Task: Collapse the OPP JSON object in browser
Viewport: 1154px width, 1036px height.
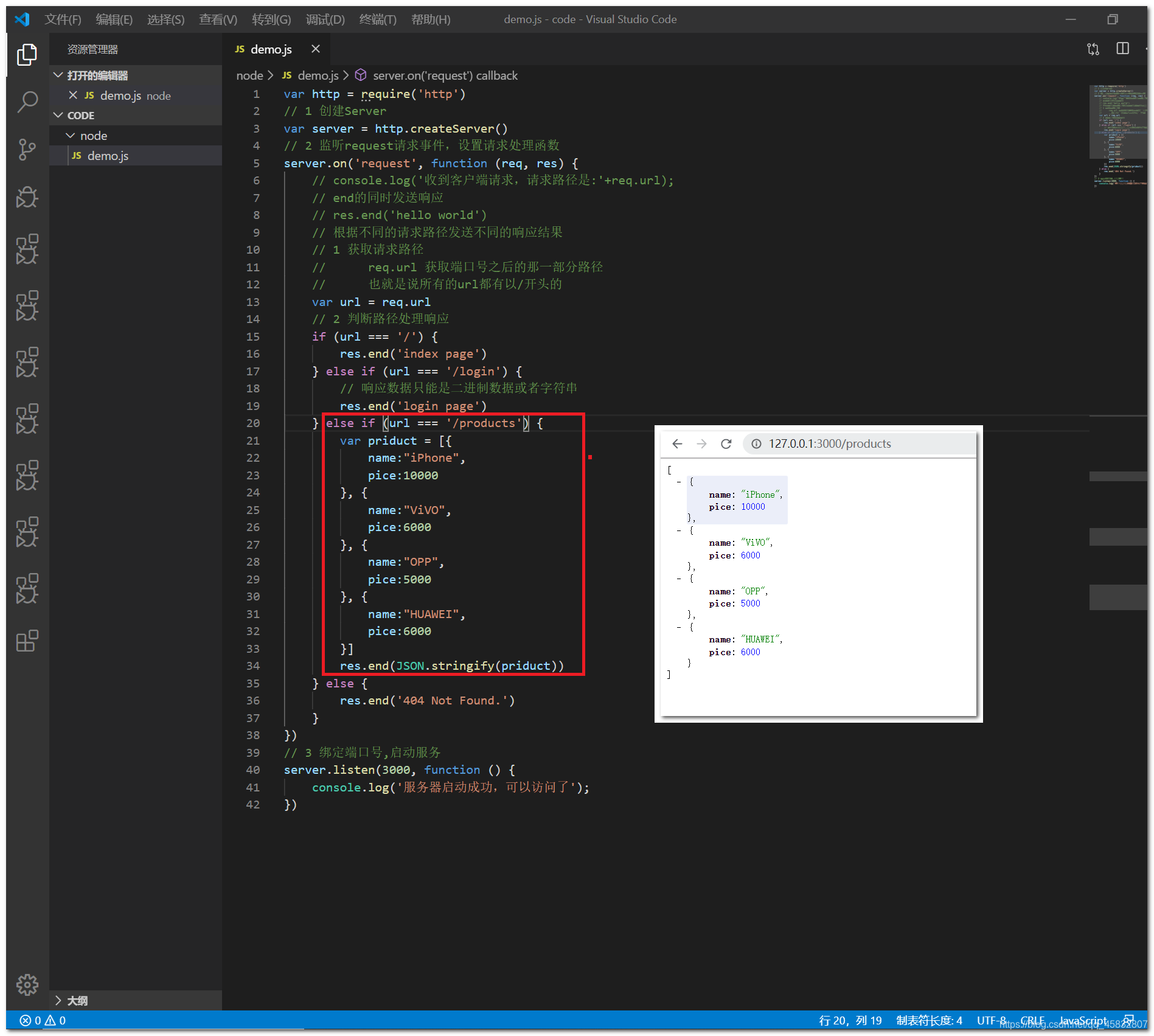Action: [x=679, y=579]
